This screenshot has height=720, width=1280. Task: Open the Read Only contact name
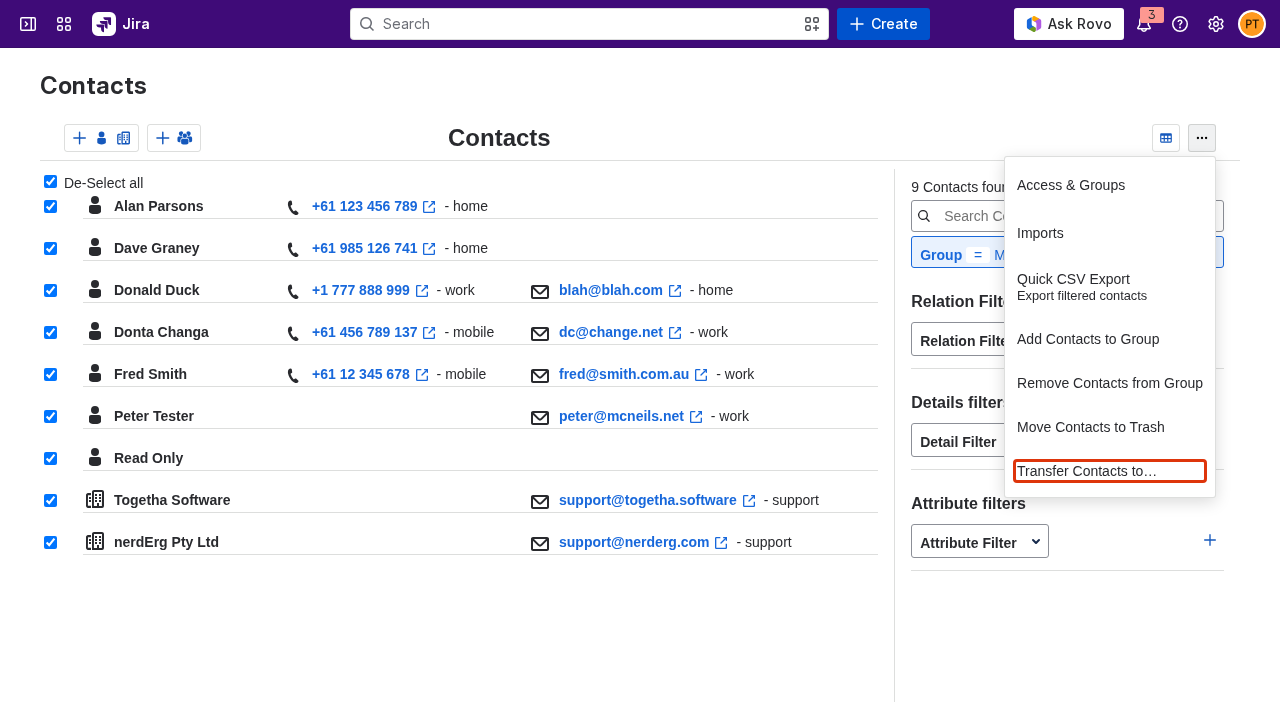click(148, 458)
